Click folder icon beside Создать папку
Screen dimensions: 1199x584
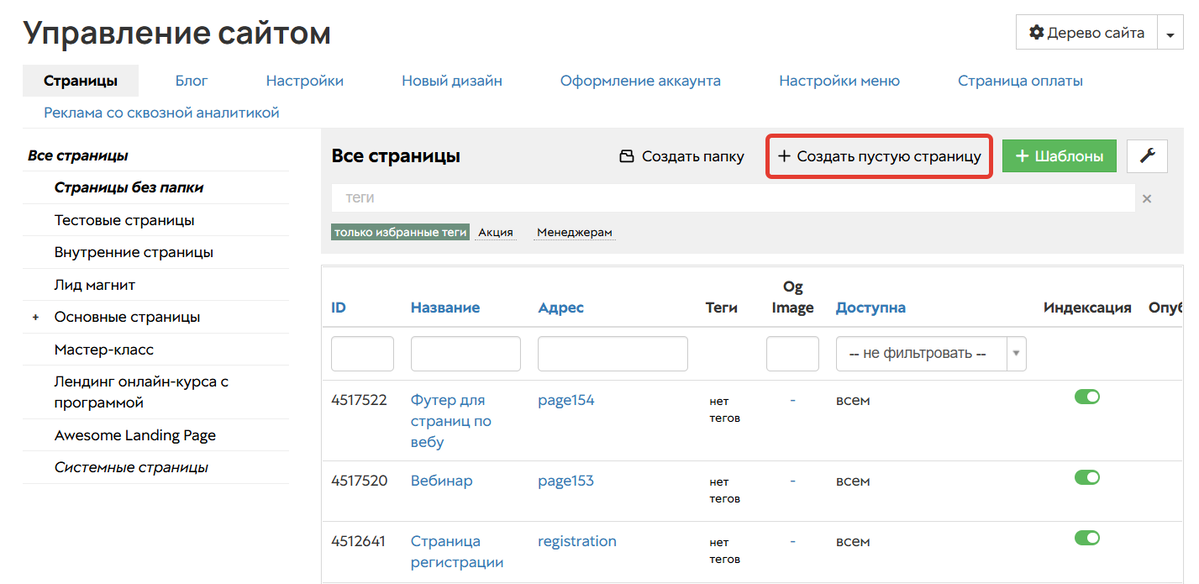626,157
